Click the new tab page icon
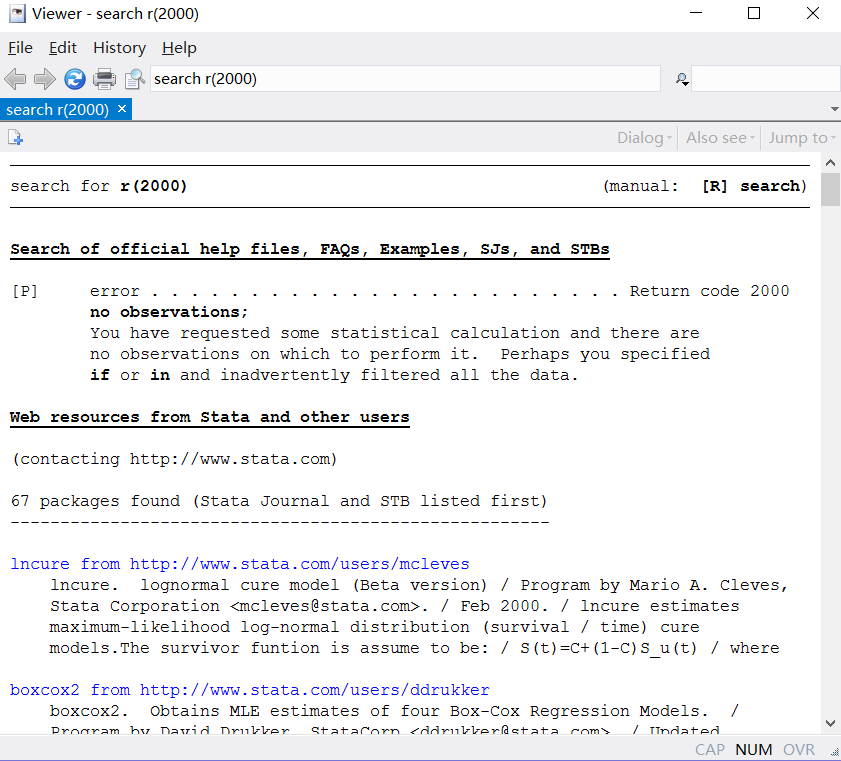841x761 pixels. [15, 138]
